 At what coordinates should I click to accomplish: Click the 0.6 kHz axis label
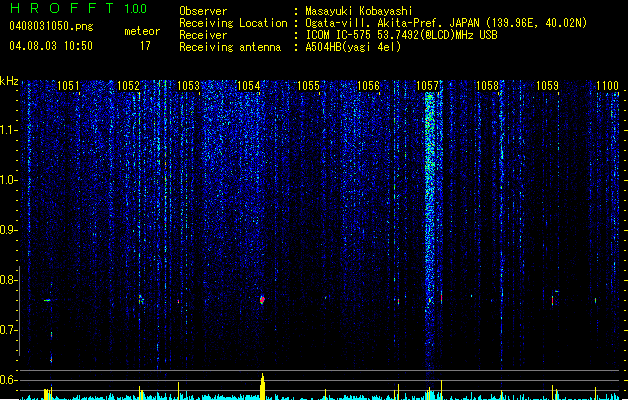(x=9, y=380)
